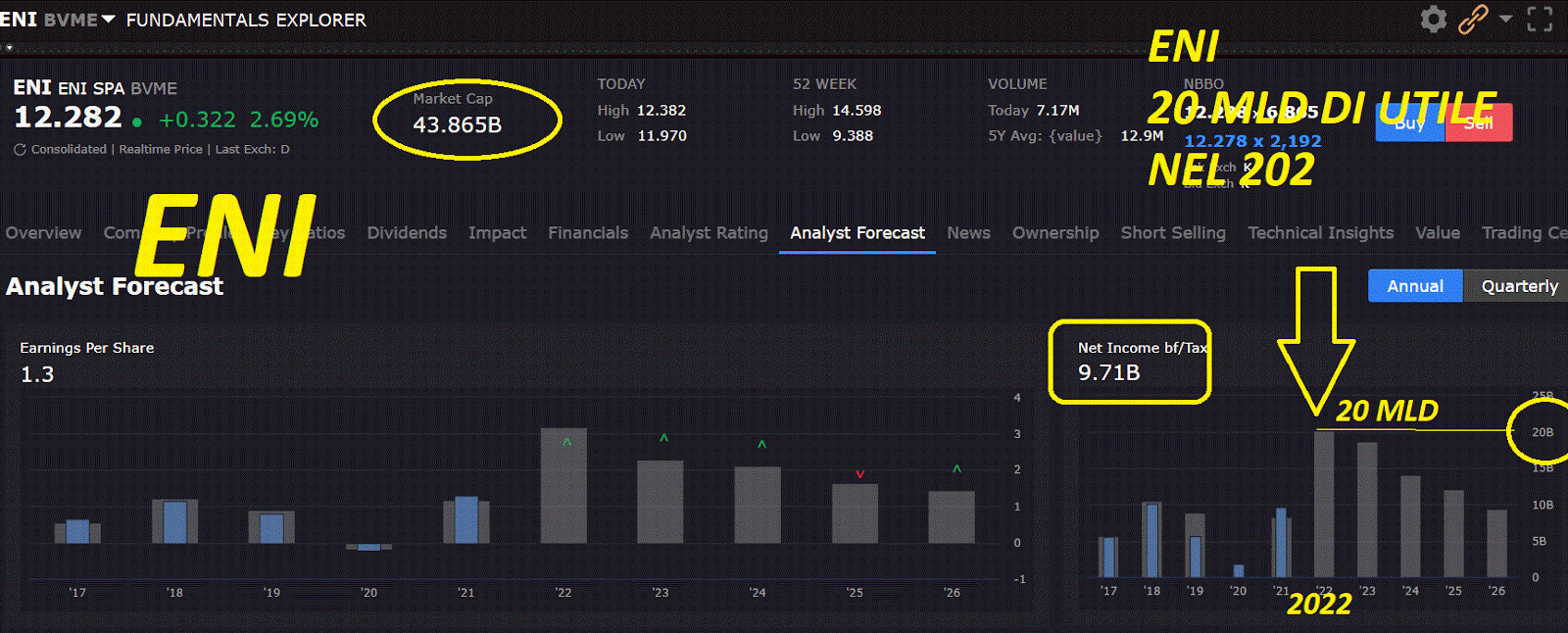Viewport: 1568px width, 633px height.
Task: Open the Impact tab
Action: coord(497,232)
